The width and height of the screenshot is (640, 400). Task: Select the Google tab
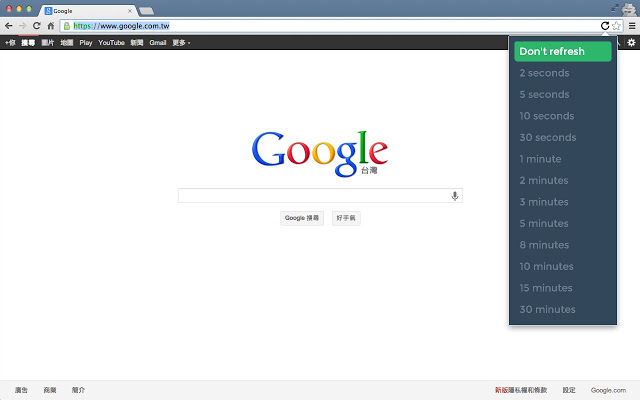tap(88, 11)
